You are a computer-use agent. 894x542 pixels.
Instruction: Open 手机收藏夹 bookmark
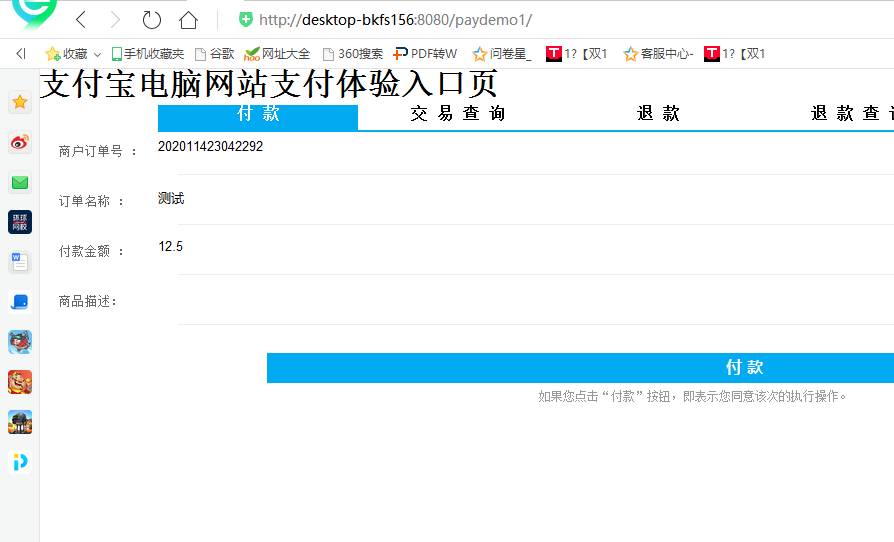148,54
